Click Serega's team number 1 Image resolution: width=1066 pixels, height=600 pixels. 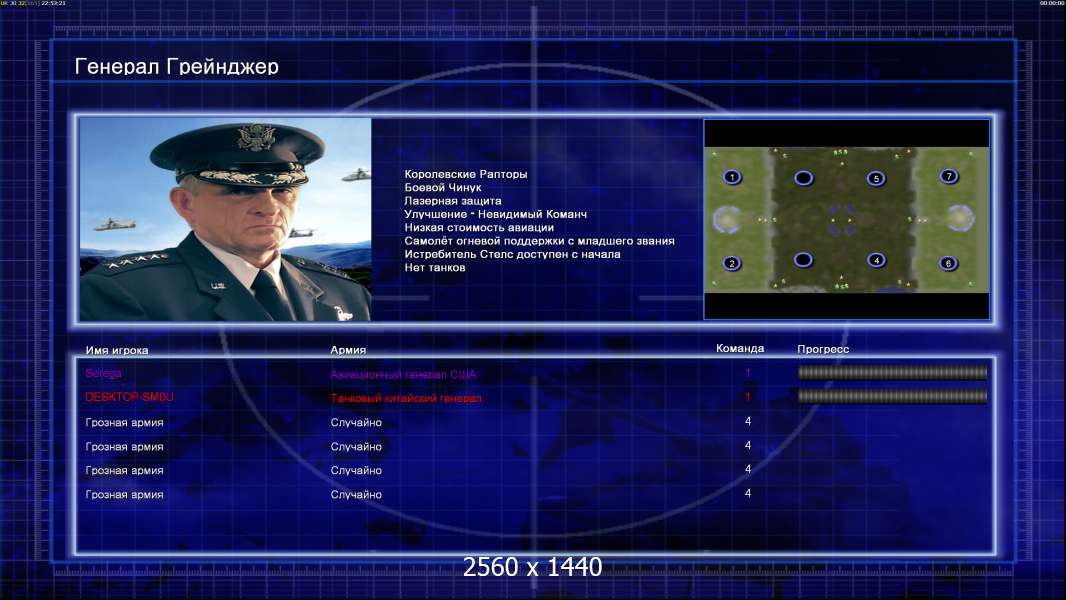[x=748, y=373]
